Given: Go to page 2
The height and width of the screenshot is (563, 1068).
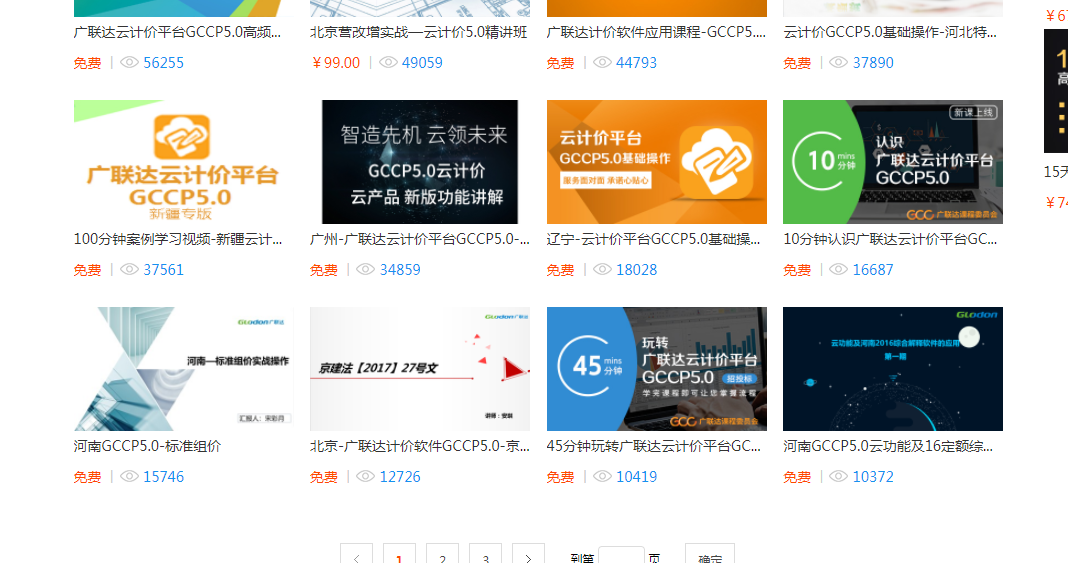Looking at the screenshot, I should pos(442,555).
